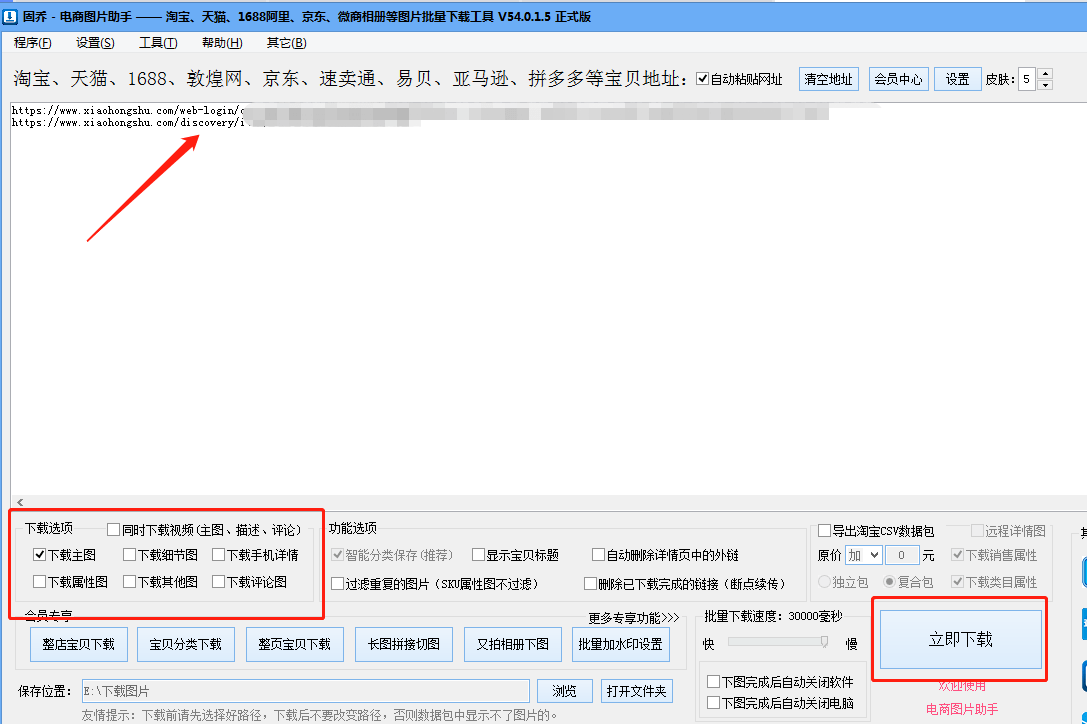Click 长图拼接切图 button

pyautogui.click(x=403, y=644)
